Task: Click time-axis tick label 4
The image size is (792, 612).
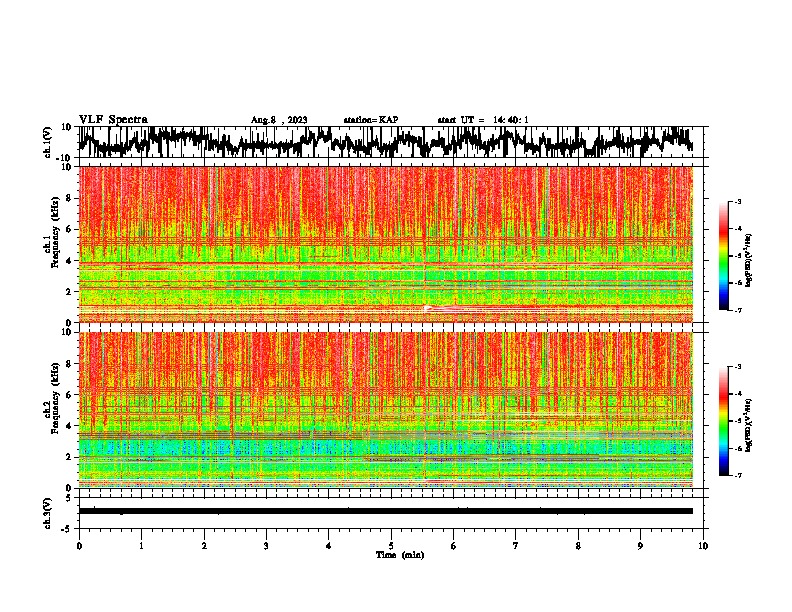Action: click(x=329, y=546)
